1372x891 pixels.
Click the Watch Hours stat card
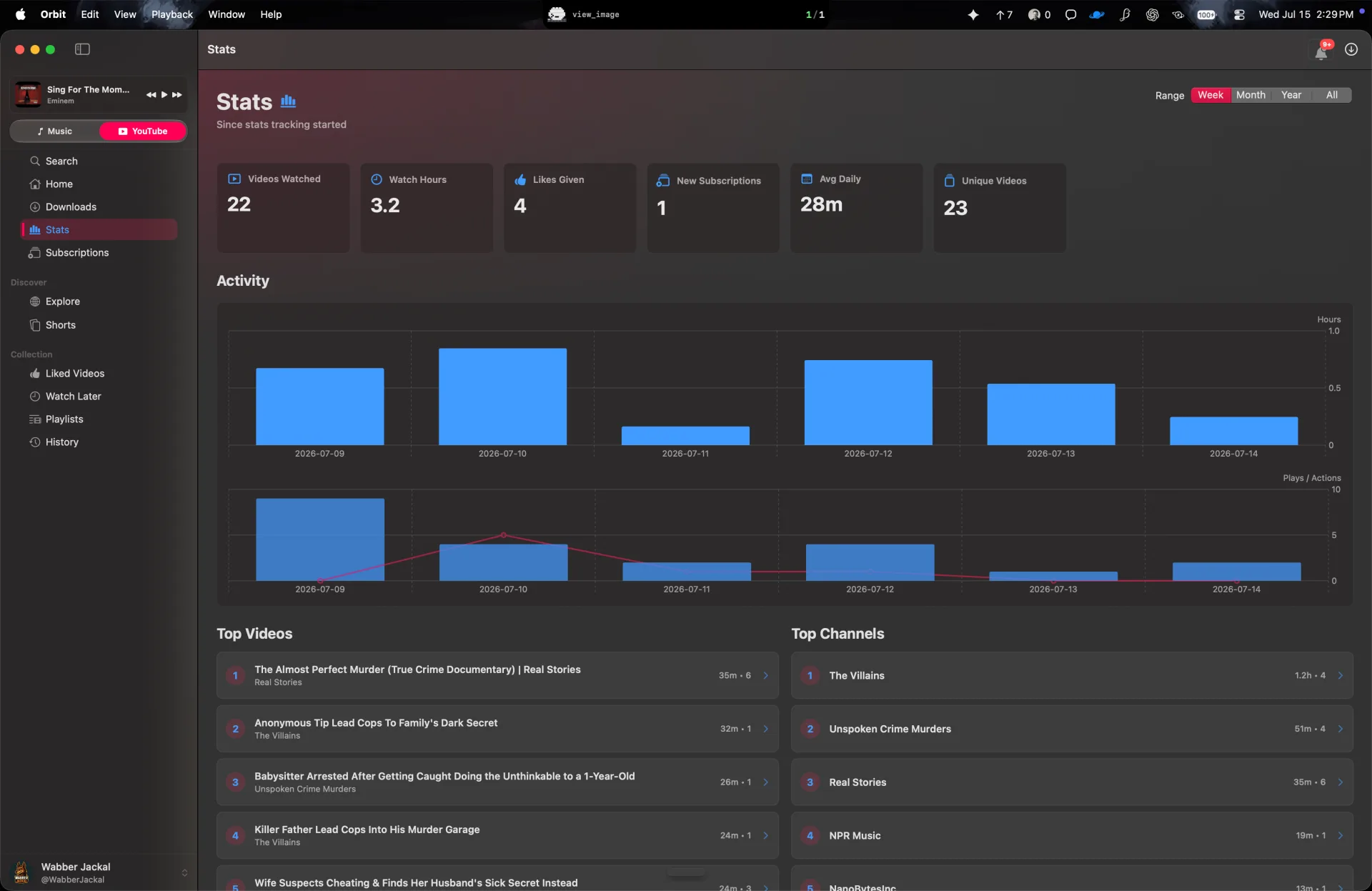(427, 208)
